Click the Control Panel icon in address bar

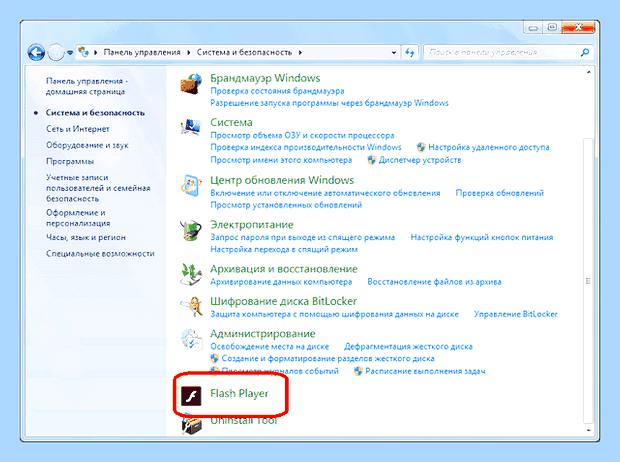83,52
